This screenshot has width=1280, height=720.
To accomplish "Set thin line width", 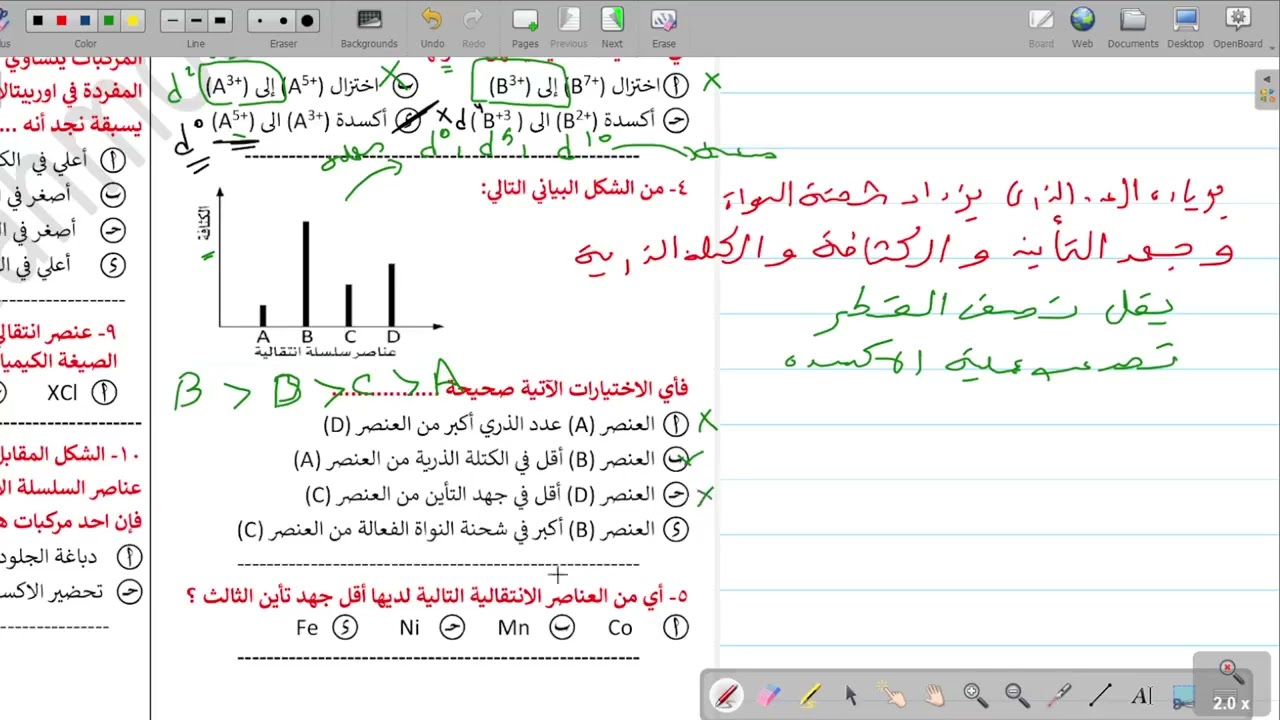I will point(172,20).
